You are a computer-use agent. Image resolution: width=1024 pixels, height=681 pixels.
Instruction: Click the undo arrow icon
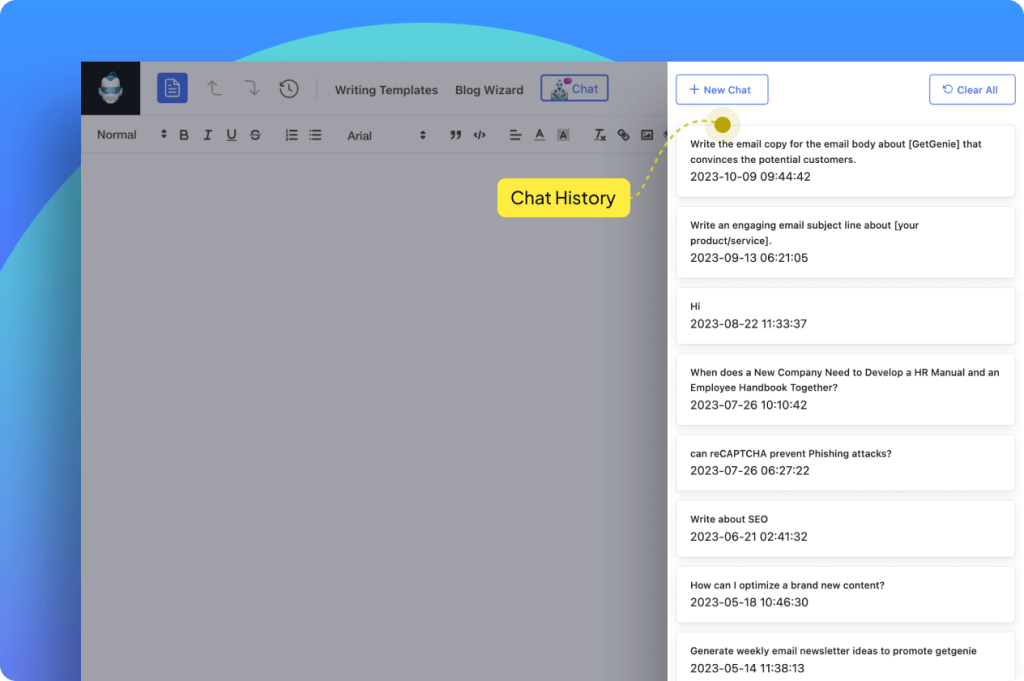coord(214,88)
